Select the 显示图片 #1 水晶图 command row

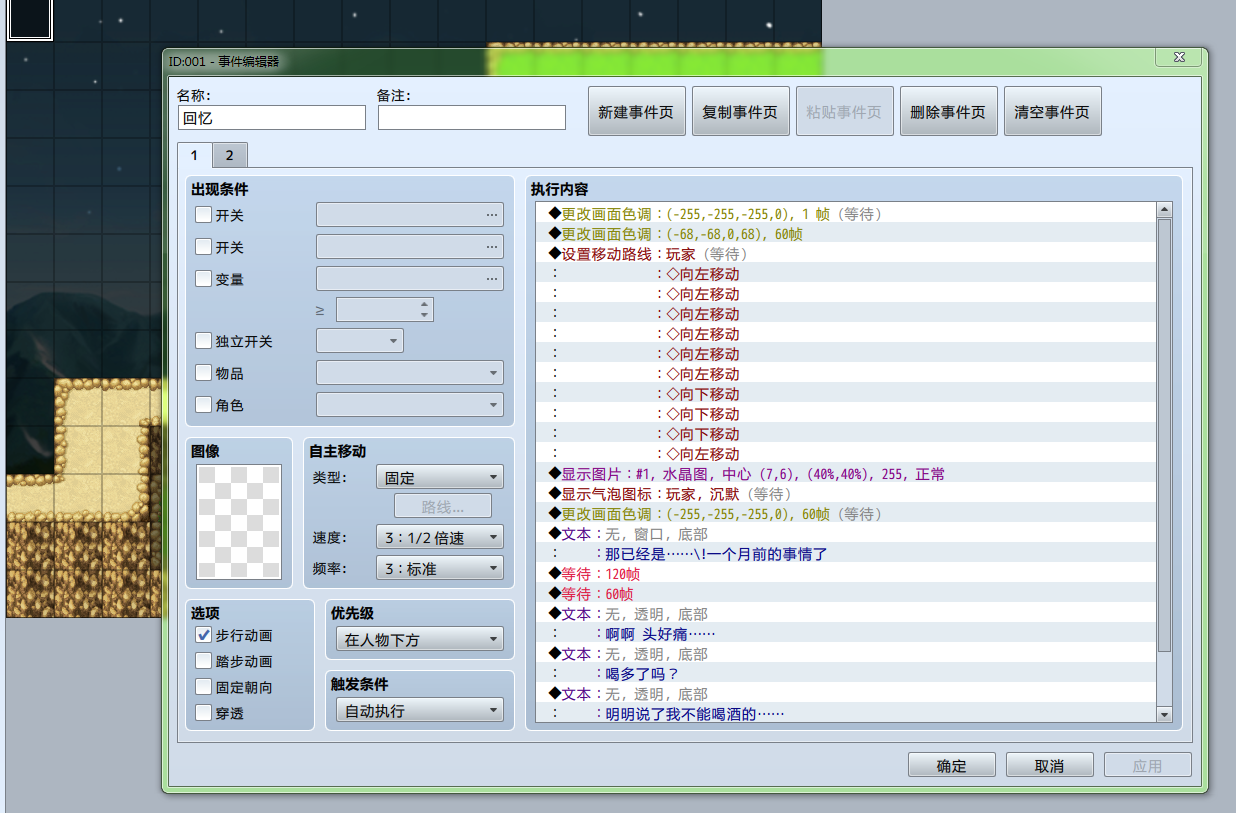pyautogui.click(x=845, y=474)
